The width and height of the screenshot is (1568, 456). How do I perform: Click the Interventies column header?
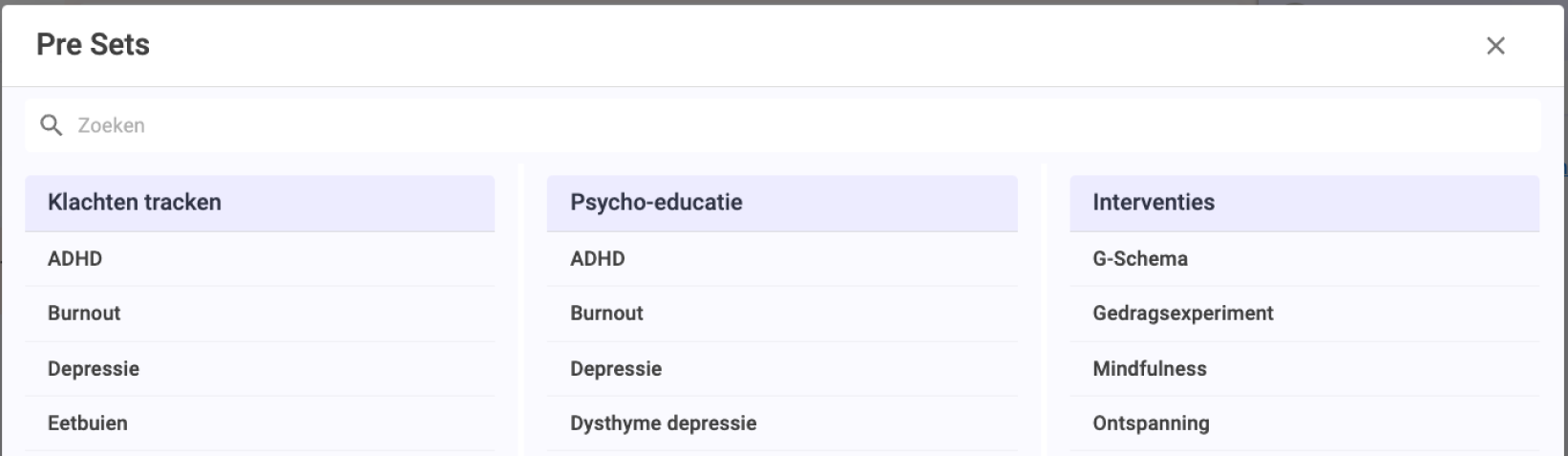coord(1304,203)
